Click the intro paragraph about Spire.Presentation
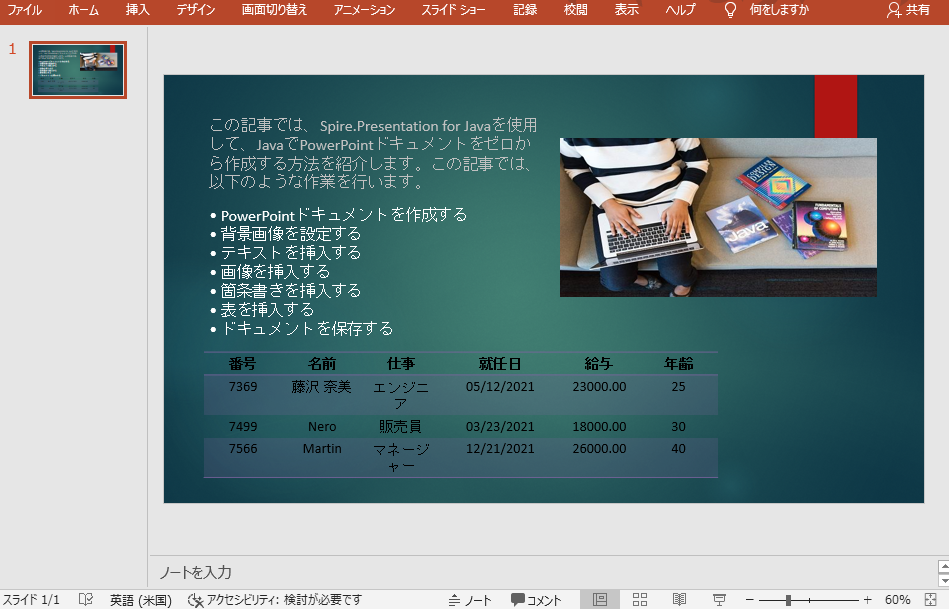 tap(372, 153)
